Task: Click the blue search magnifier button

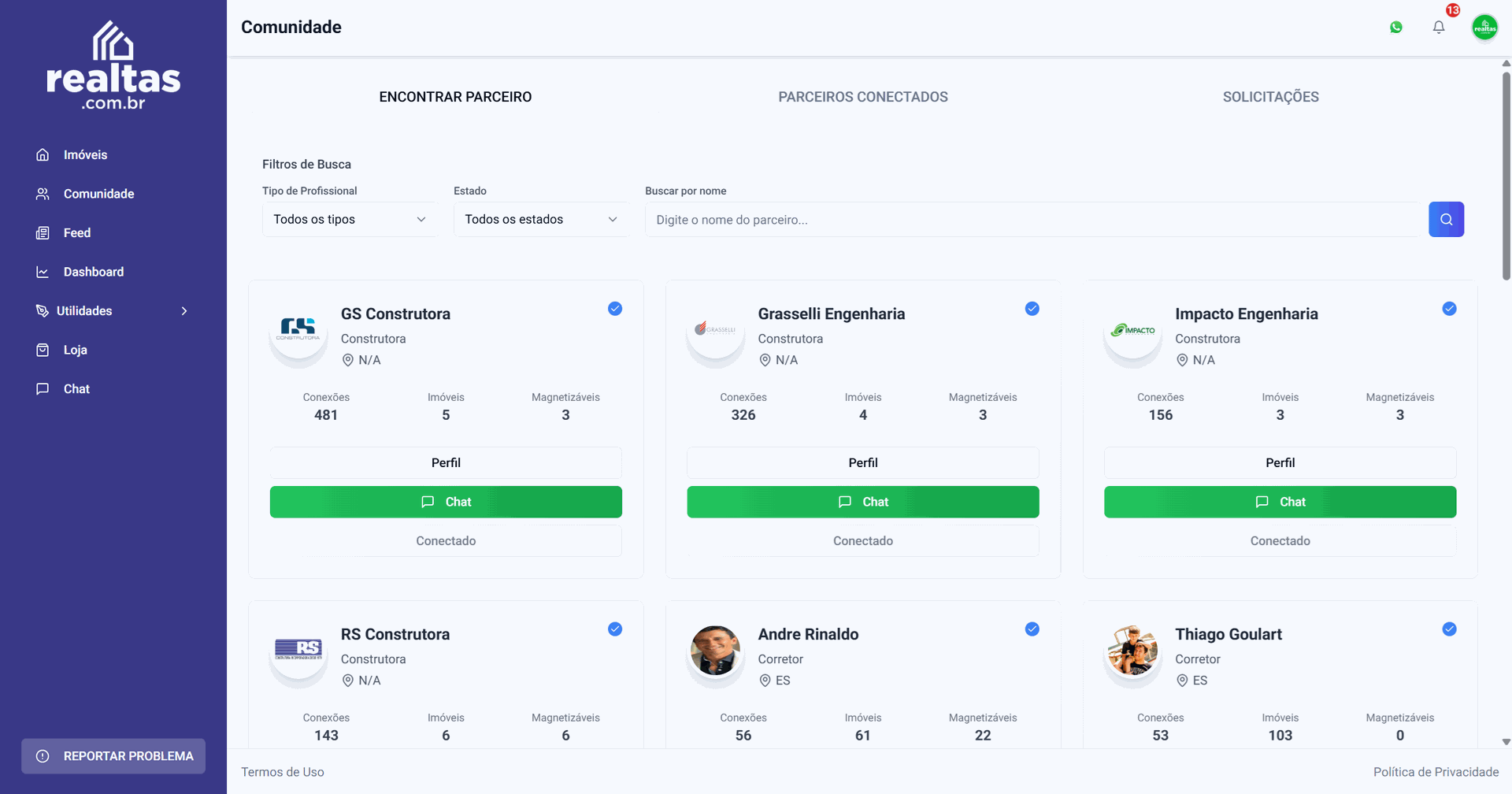Action: click(1446, 220)
